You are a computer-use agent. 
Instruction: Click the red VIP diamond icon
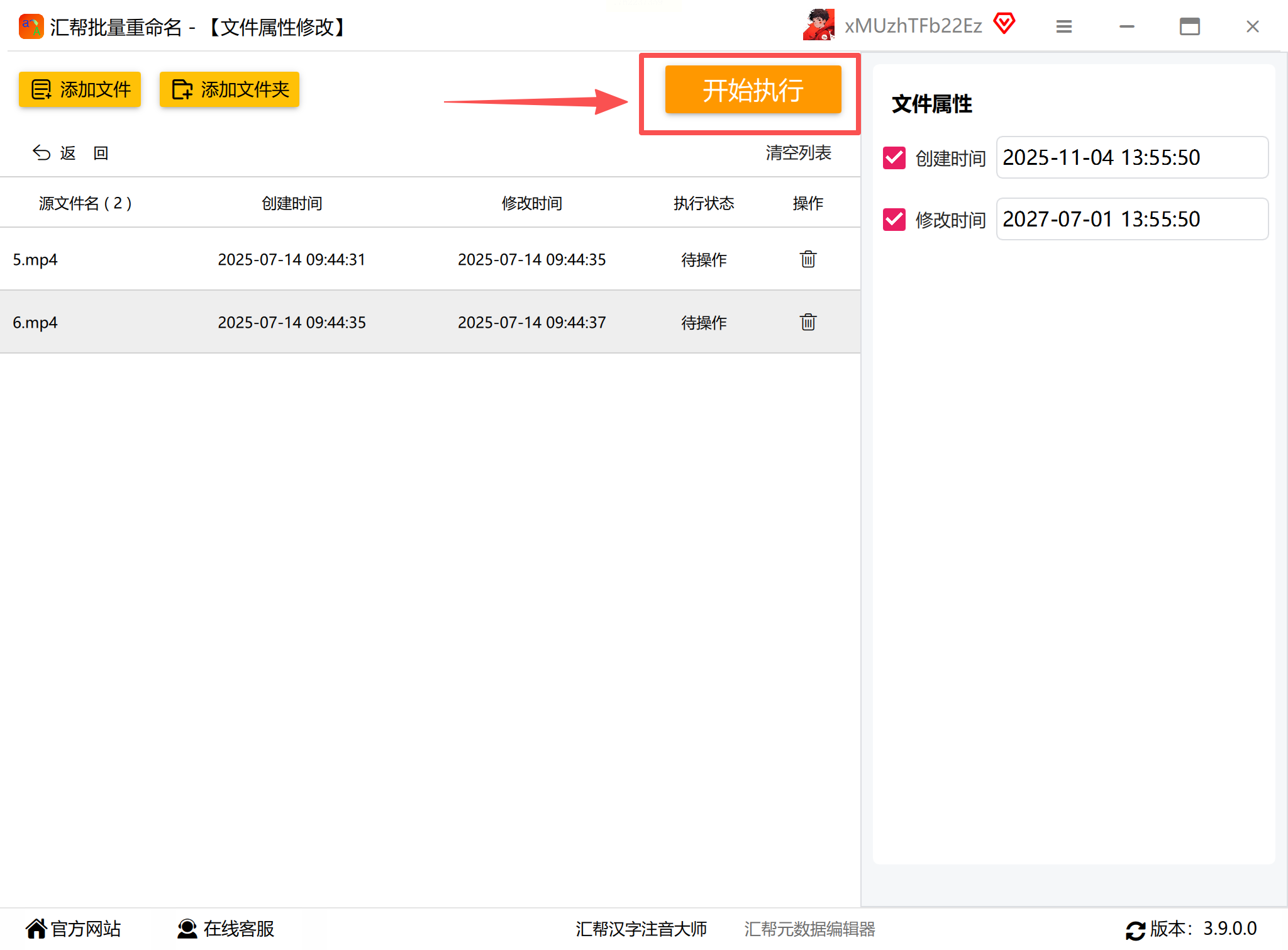pos(1004,24)
